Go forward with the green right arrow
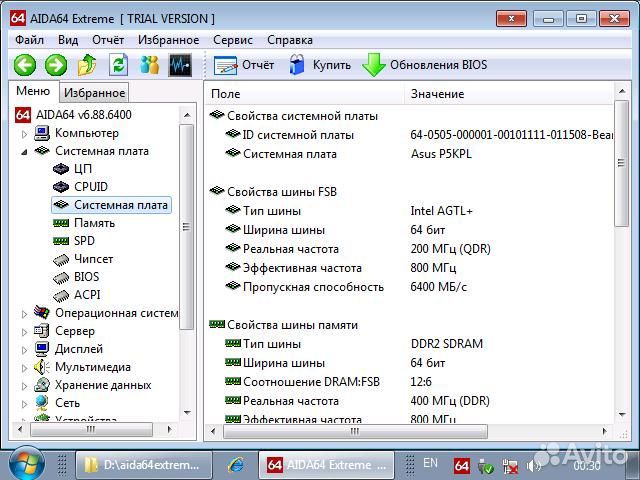The image size is (640, 480). (x=56, y=65)
